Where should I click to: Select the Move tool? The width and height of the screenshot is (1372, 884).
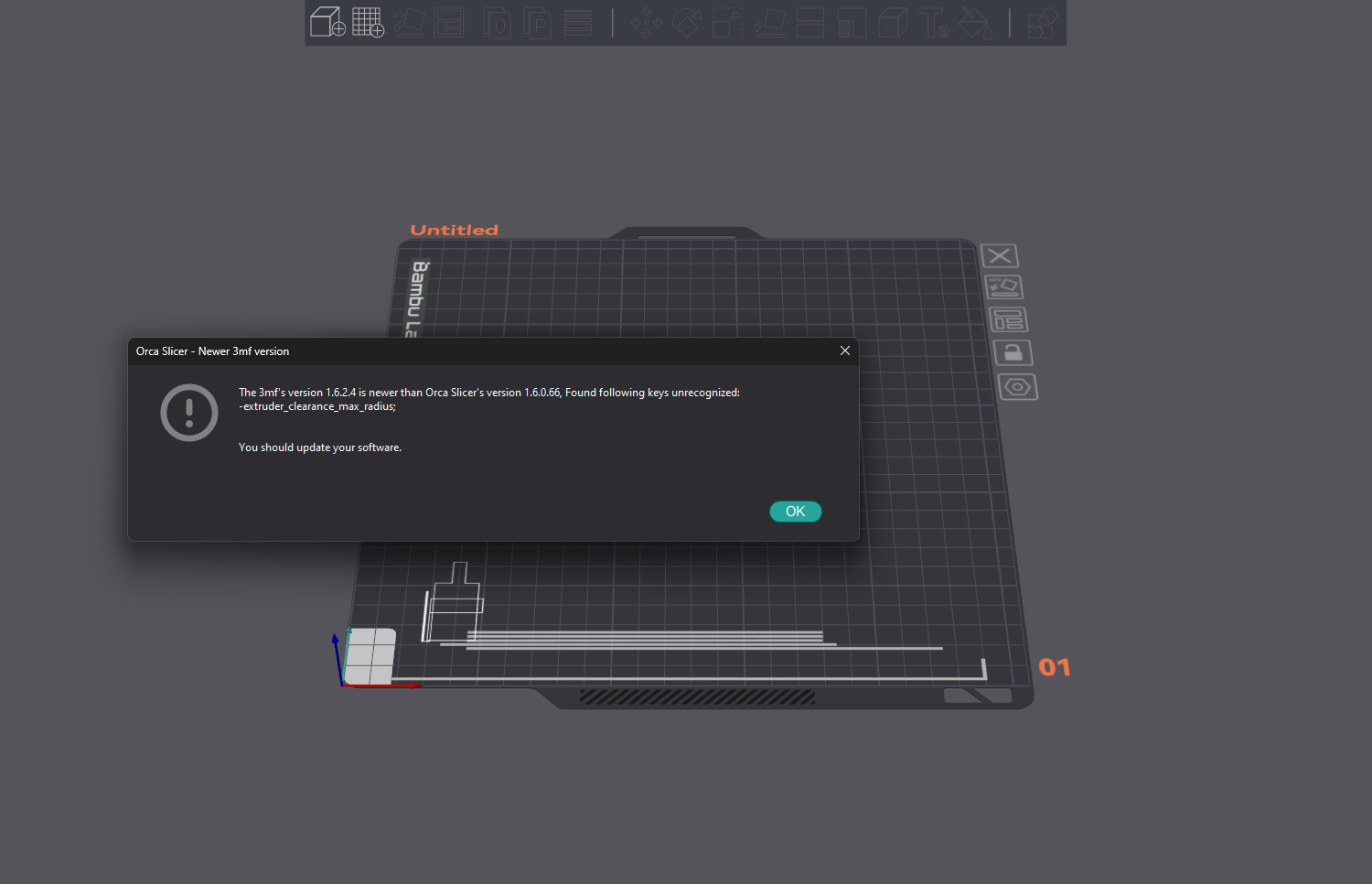(x=648, y=22)
